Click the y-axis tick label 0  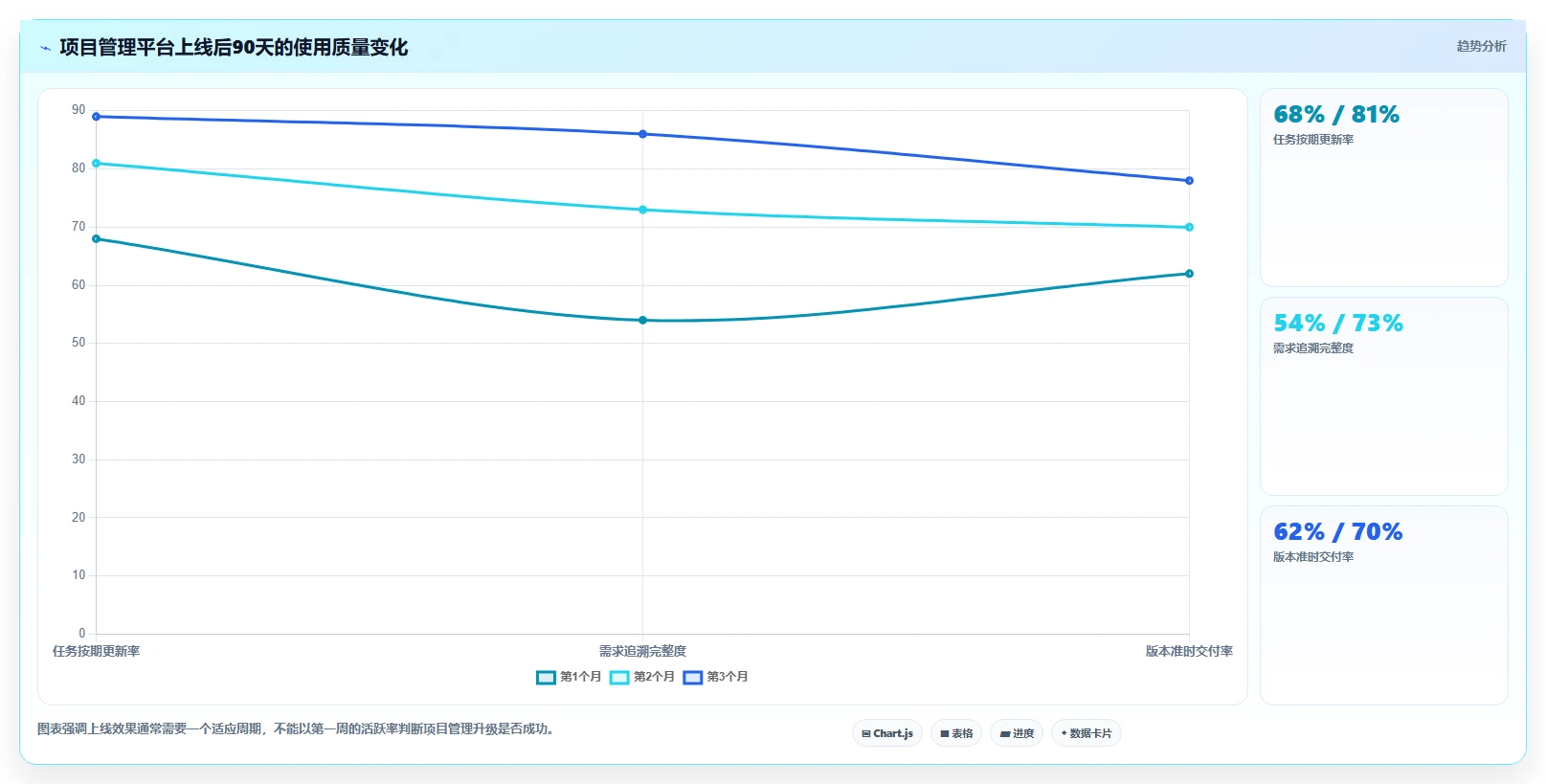(x=82, y=634)
